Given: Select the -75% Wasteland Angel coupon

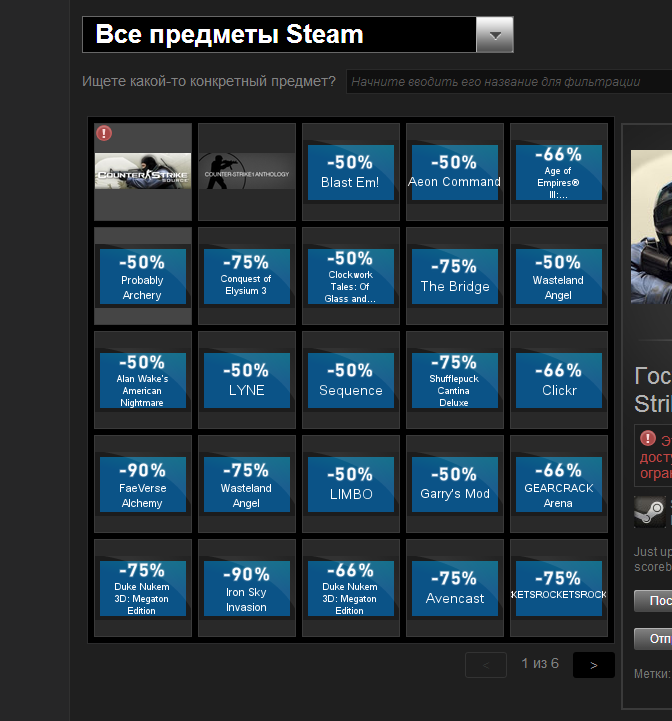Looking at the screenshot, I should pyautogui.click(x=247, y=484).
